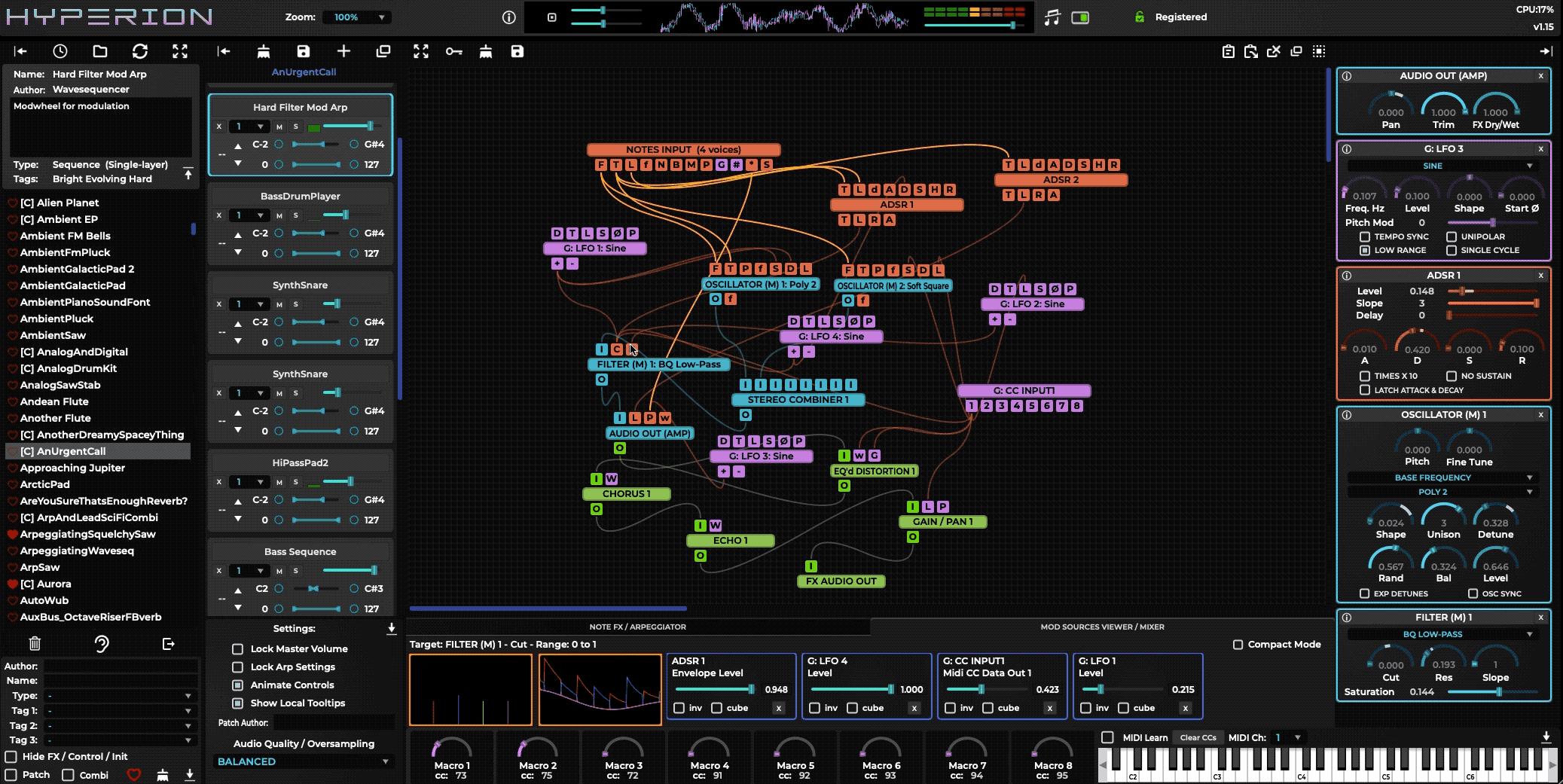Click the add layer plus icon
The image size is (1563, 784).
tap(343, 51)
